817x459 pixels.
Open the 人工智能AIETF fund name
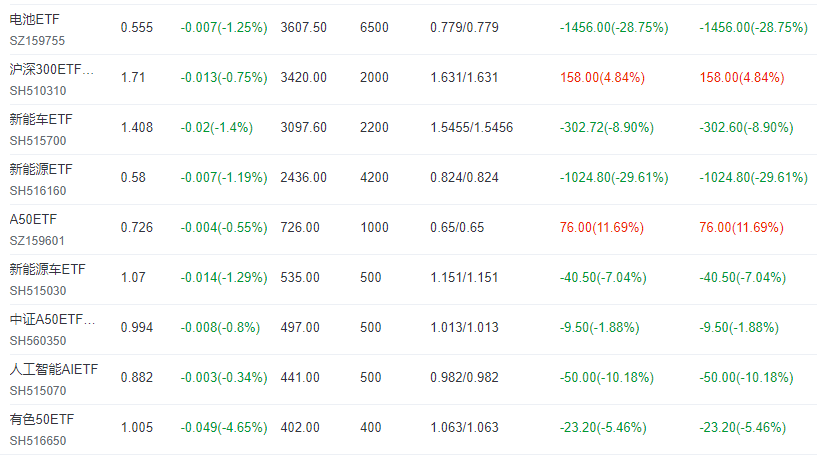(54, 369)
